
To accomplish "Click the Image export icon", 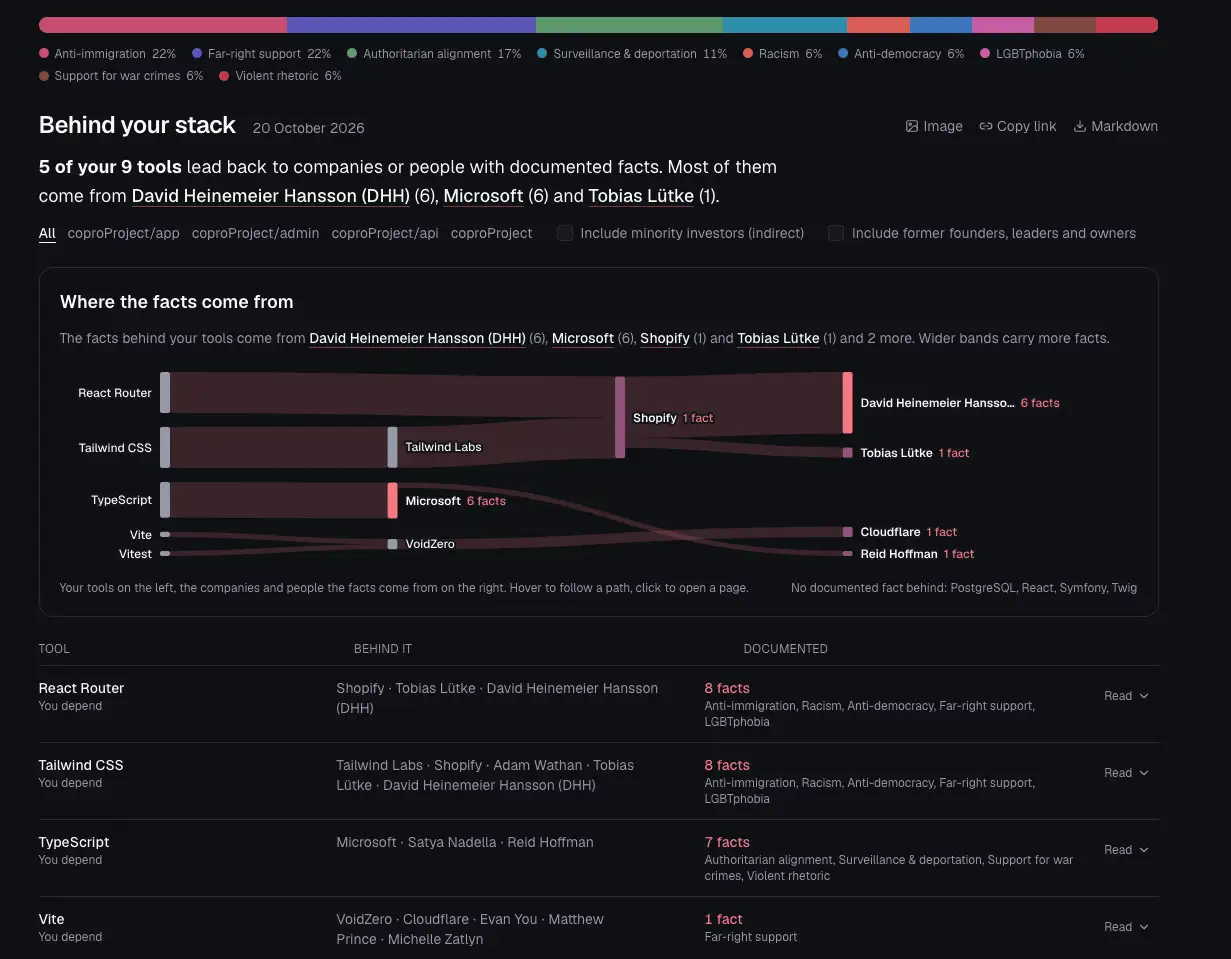I will coord(912,126).
